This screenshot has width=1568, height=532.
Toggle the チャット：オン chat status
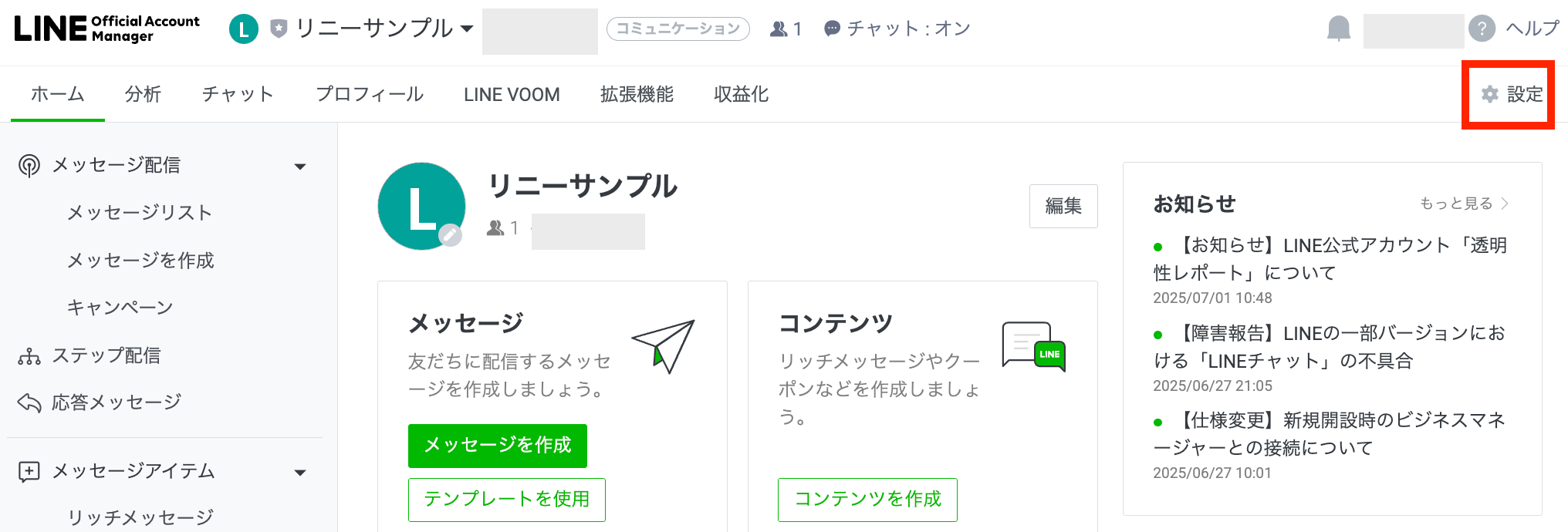(897, 29)
